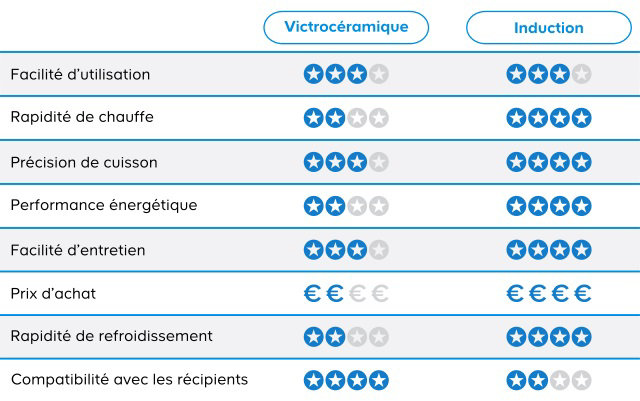Select the Induction header pill
This screenshot has width=640, height=401.
[x=549, y=27]
